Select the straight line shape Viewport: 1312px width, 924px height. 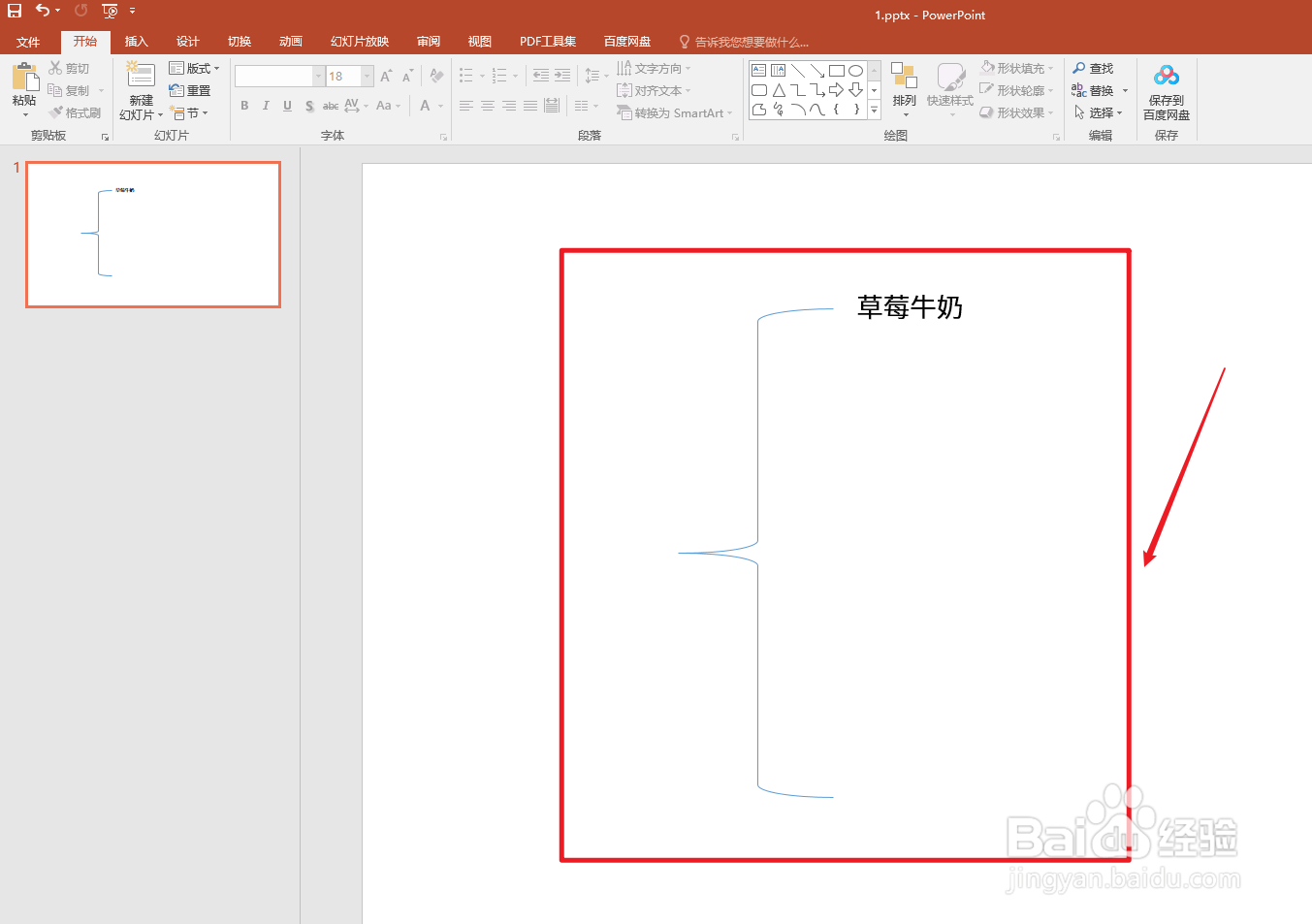[x=798, y=71]
